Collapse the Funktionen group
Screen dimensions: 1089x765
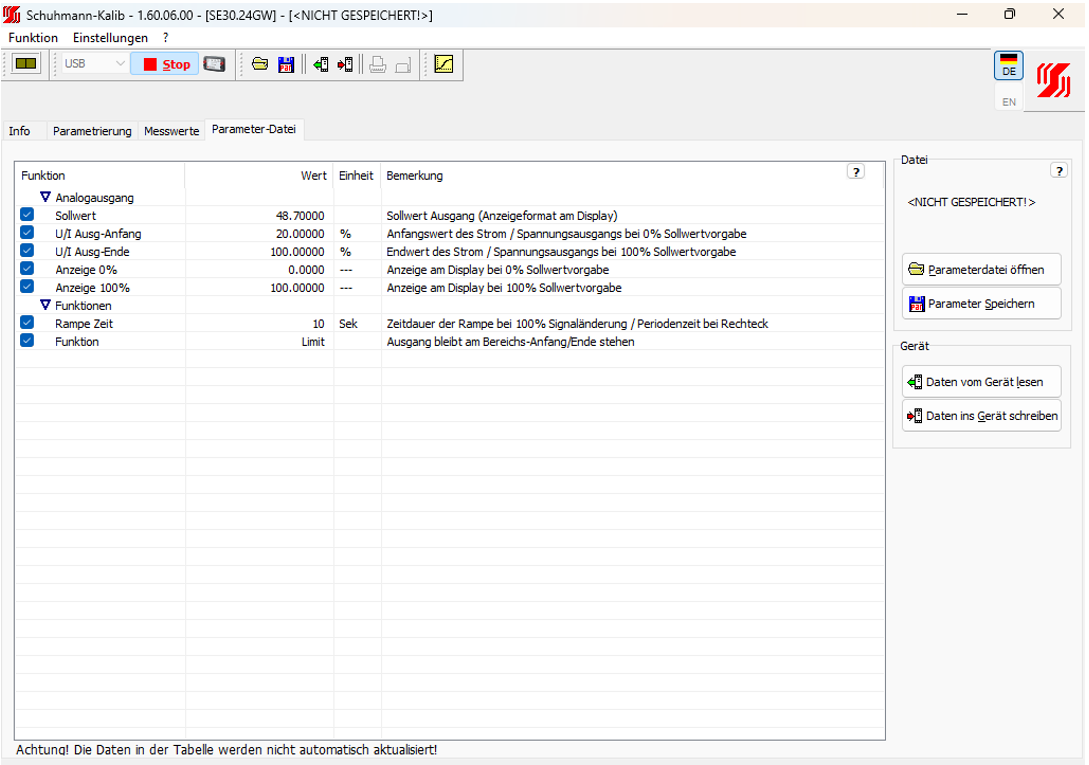pyautogui.click(x=45, y=305)
